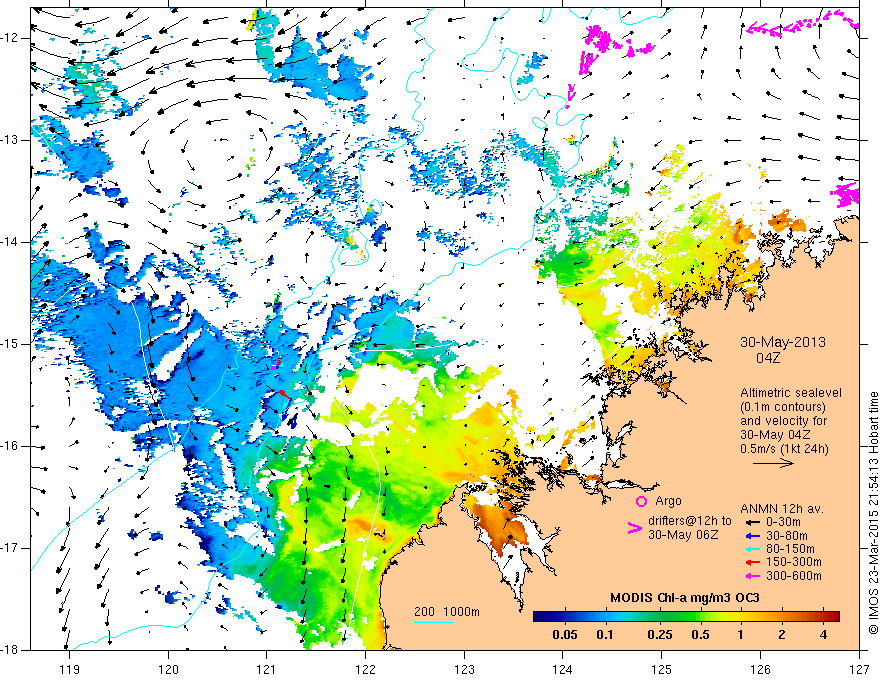Click the red ANMN marker near 121E, 15.5S
880x680 pixels.
[x=285, y=394]
